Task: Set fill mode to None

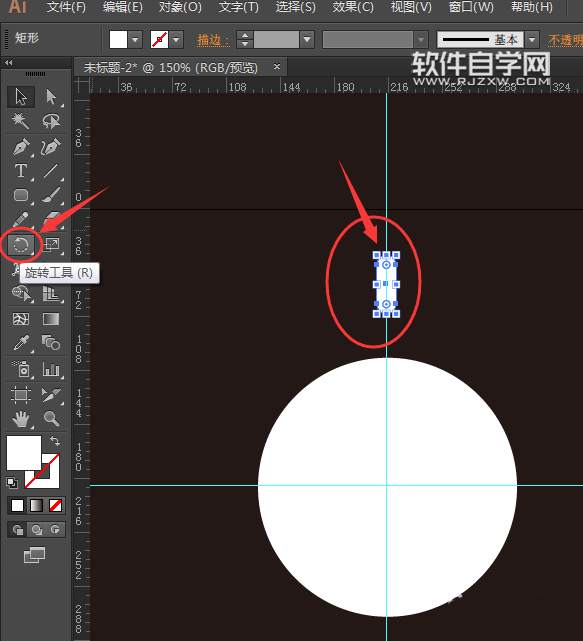Action: 56,506
